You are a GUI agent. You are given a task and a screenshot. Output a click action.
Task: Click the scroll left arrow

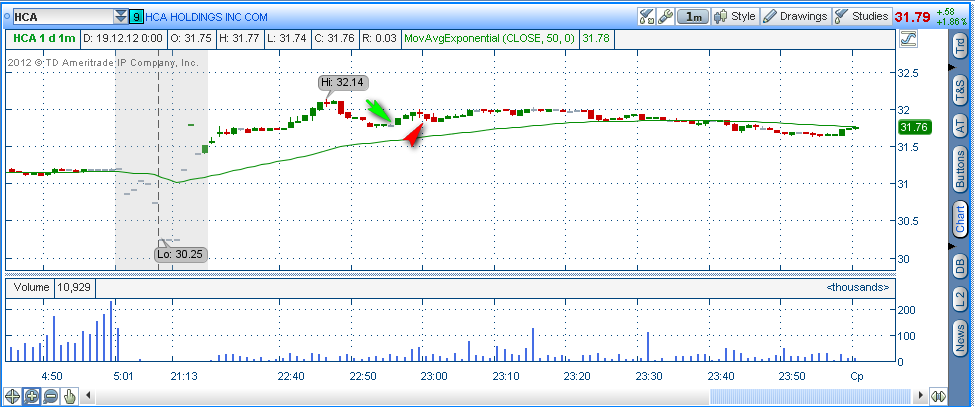[90, 395]
